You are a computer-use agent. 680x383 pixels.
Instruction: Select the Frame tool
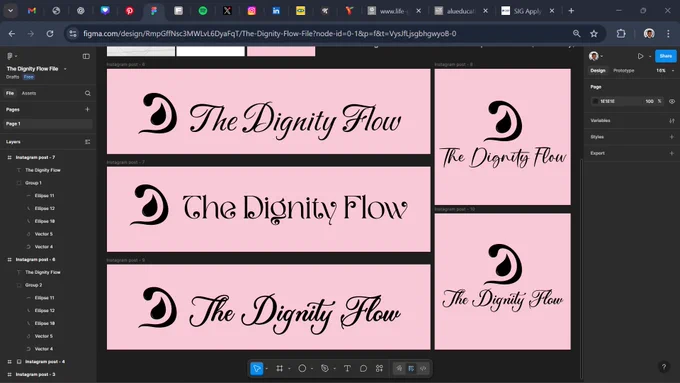click(x=280, y=369)
